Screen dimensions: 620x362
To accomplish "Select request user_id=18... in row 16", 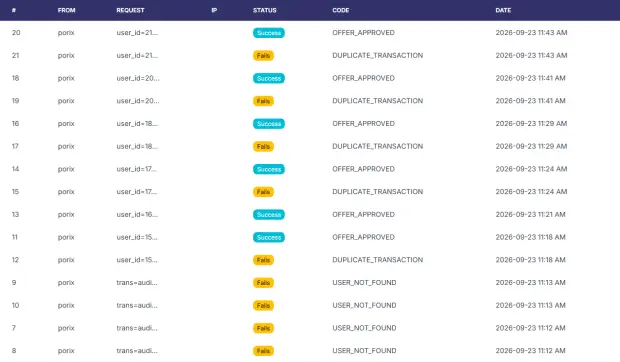I will tap(137, 124).
